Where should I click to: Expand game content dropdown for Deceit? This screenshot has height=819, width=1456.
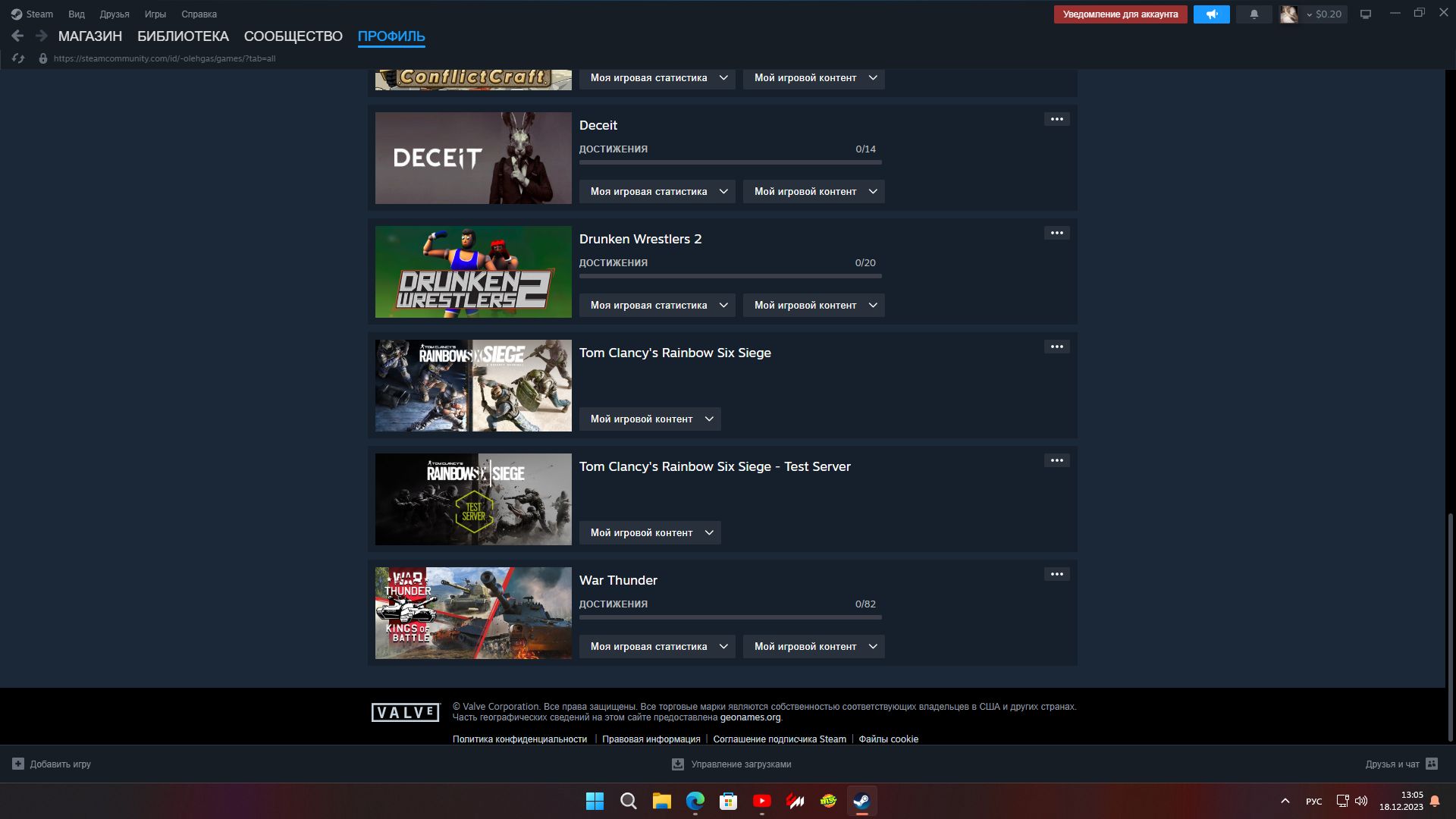click(814, 192)
